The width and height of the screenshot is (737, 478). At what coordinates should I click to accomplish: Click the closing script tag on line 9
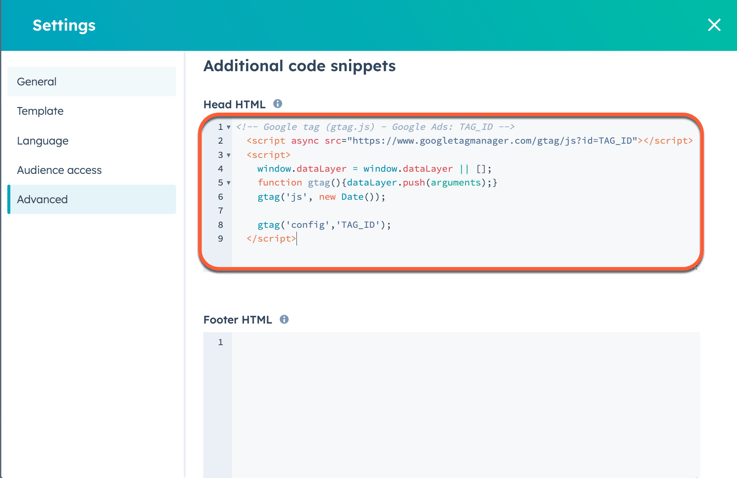(x=271, y=239)
